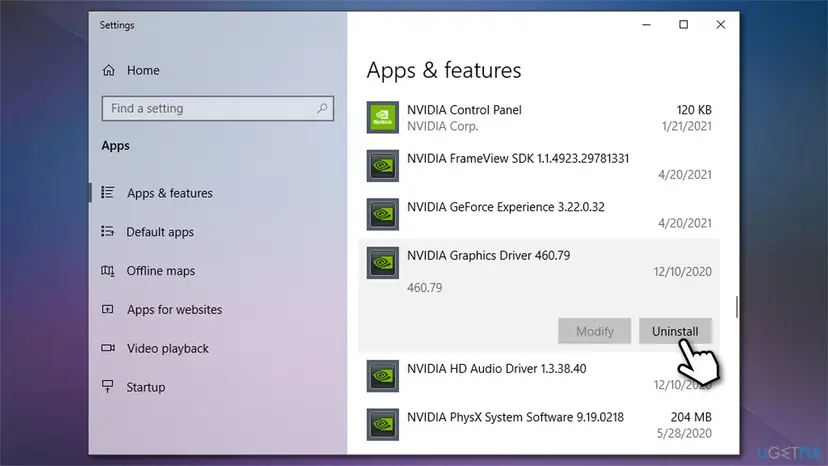Go to Offline maps section
This screenshot has width=828, height=466.
[161, 271]
